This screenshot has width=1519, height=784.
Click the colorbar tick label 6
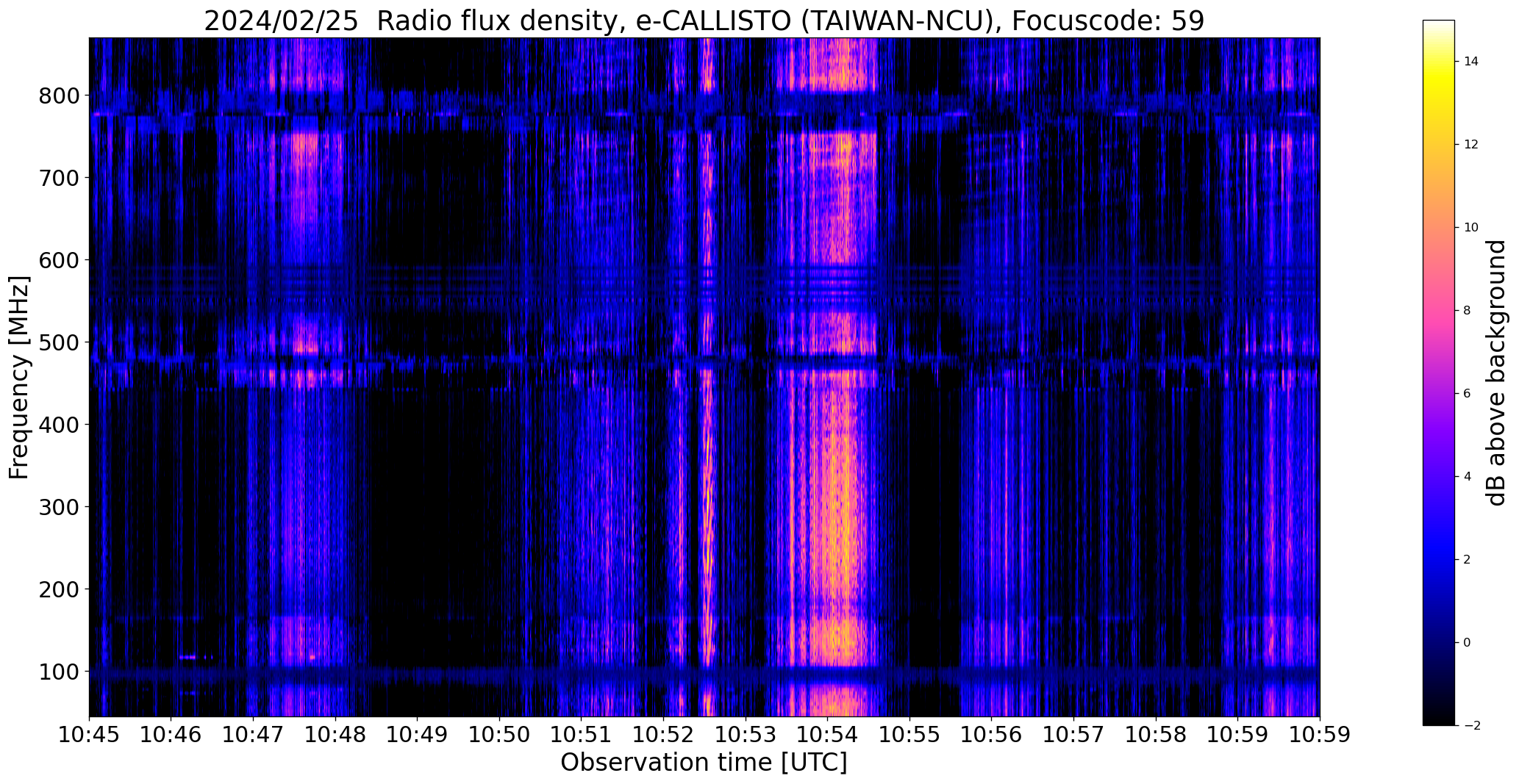click(1468, 394)
